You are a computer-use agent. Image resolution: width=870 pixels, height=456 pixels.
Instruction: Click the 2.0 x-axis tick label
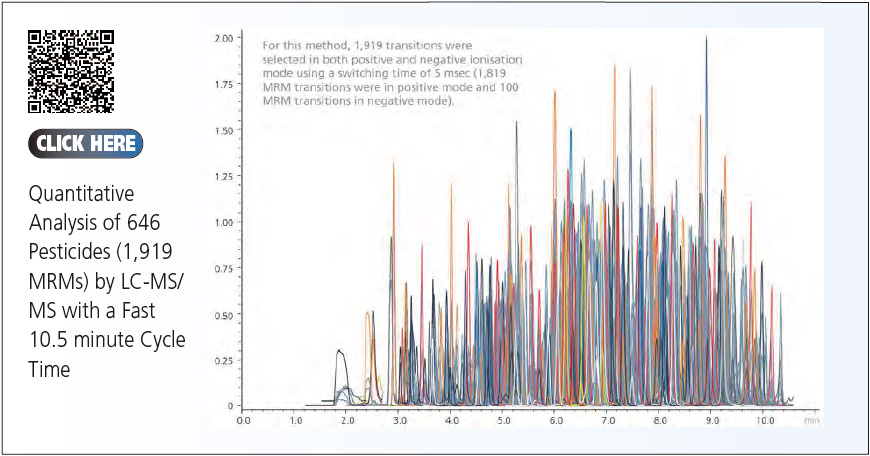coord(348,420)
